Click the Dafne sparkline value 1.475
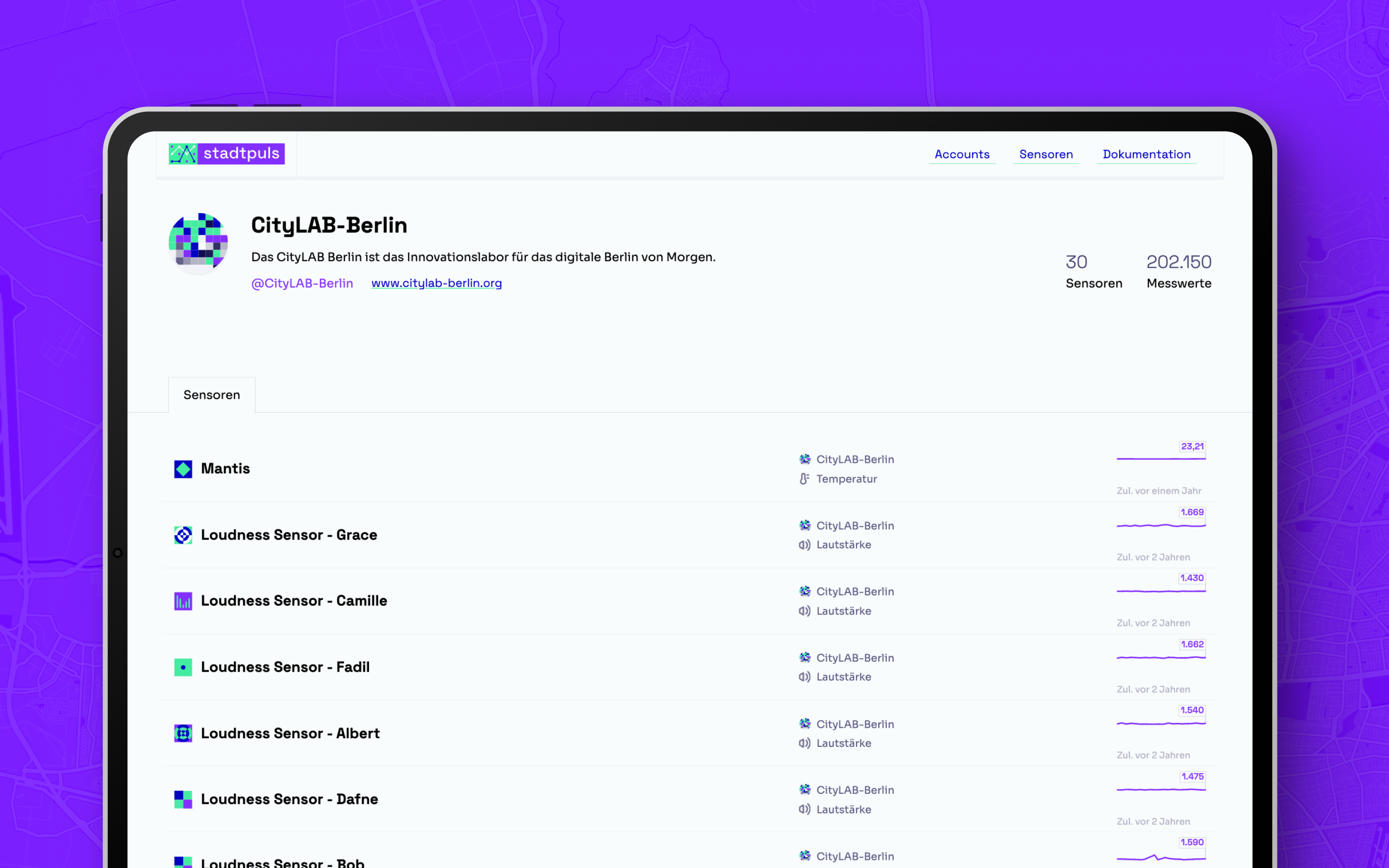Screen dimensions: 1389x868 click(x=1192, y=776)
